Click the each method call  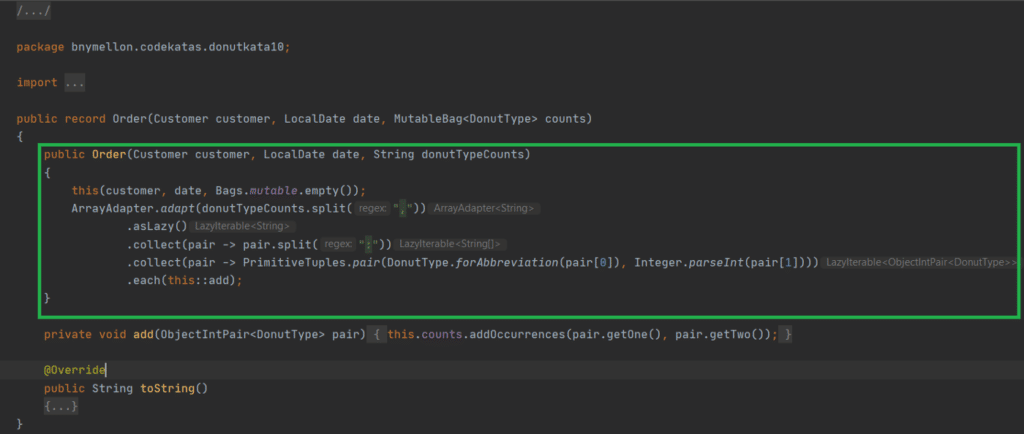[x=146, y=281]
